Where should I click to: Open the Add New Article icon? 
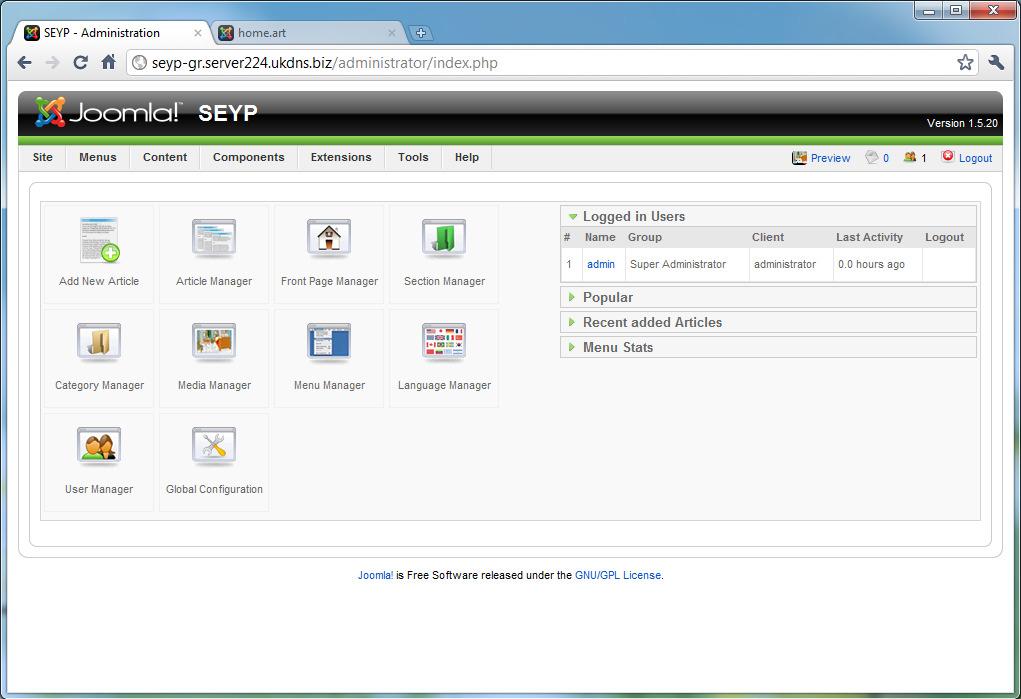tap(99, 240)
